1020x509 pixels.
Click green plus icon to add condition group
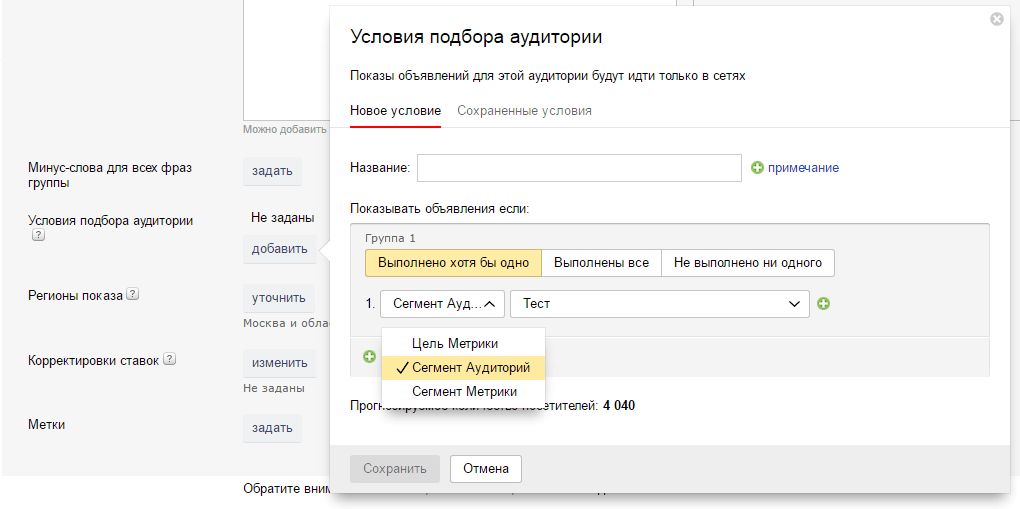point(369,356)
